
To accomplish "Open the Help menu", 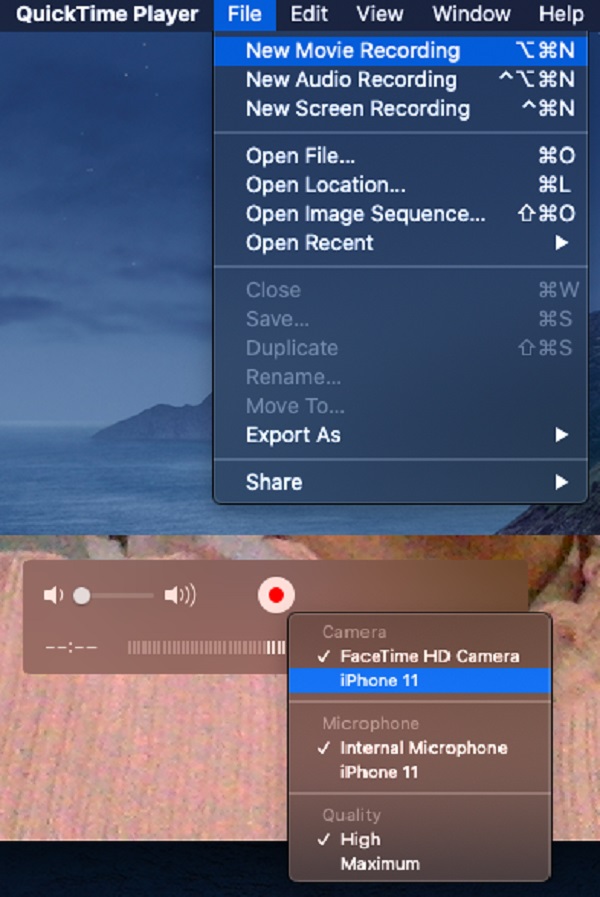I will [x=561, y=14].
